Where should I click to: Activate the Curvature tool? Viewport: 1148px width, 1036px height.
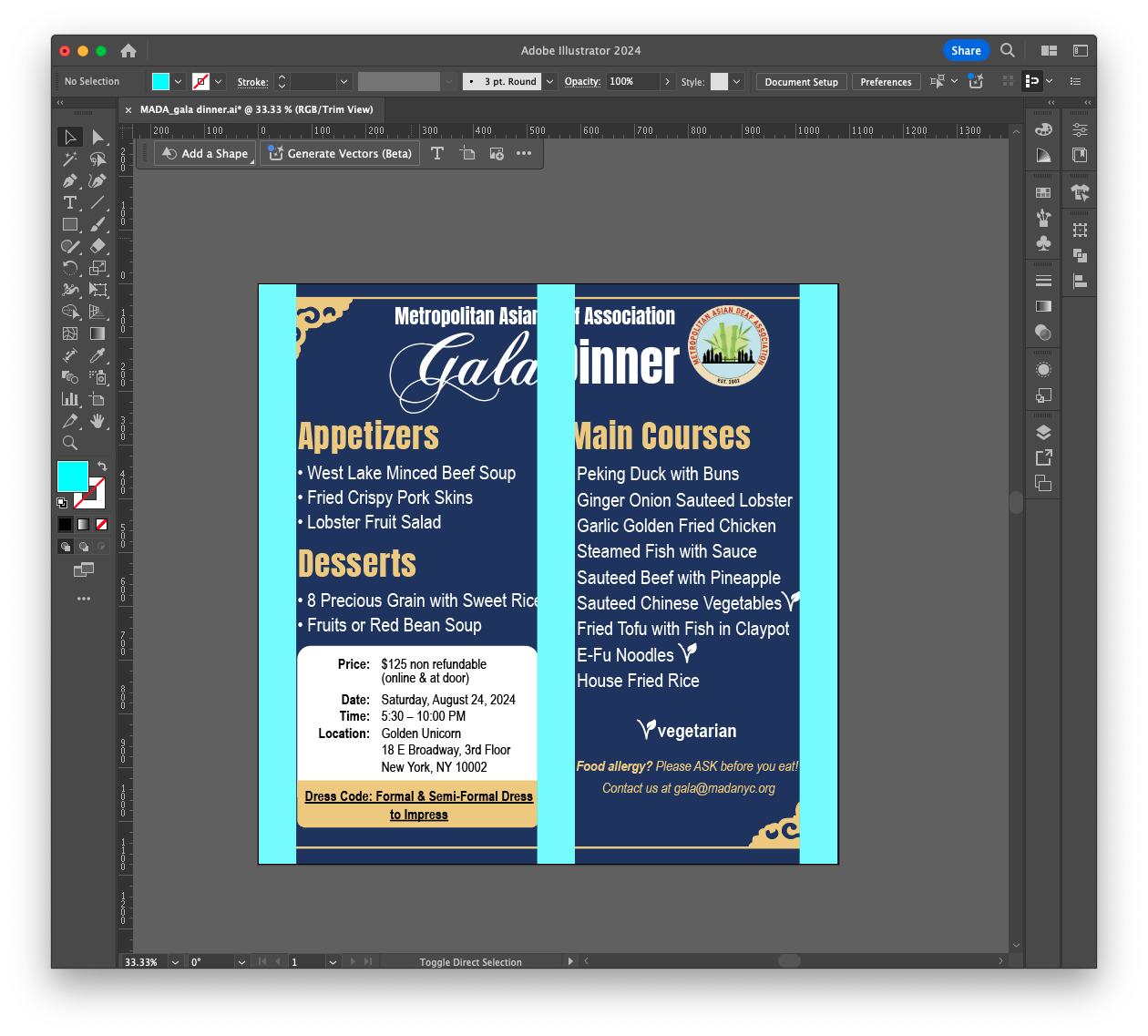tap(97, 180)
